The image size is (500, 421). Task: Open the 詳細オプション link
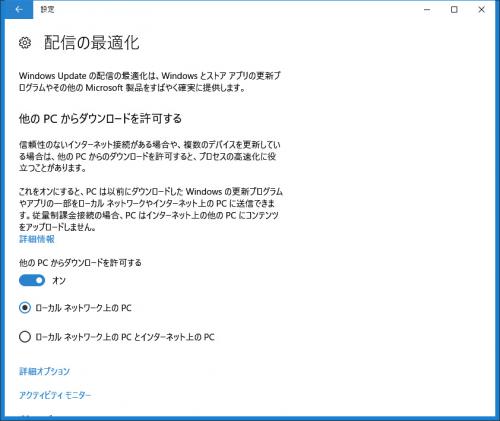44,371
